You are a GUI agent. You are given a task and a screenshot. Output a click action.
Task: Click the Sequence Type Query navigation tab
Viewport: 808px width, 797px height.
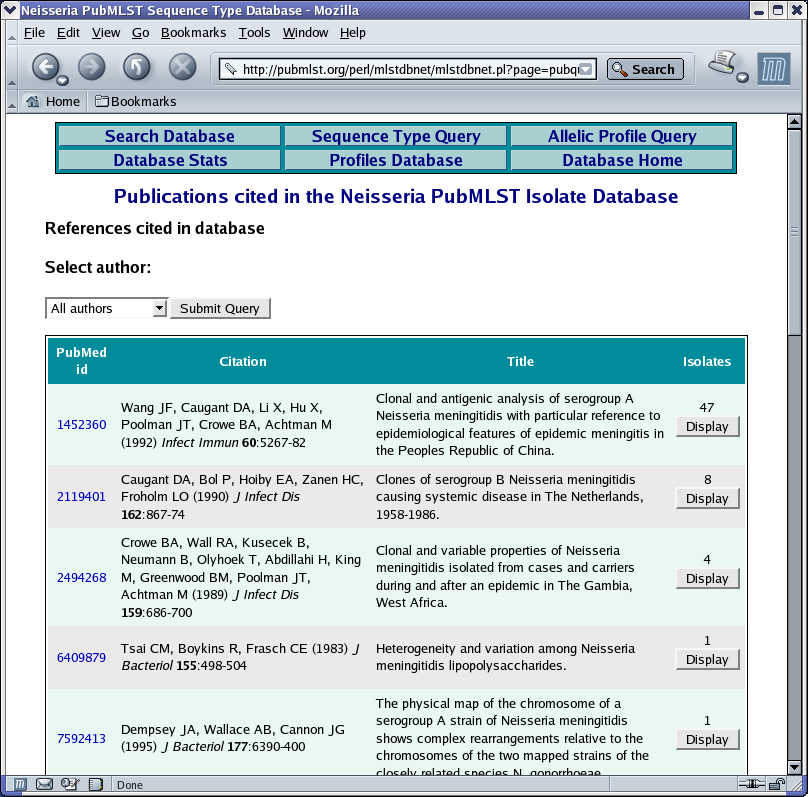pyautogui.click(x=396, y=136)
